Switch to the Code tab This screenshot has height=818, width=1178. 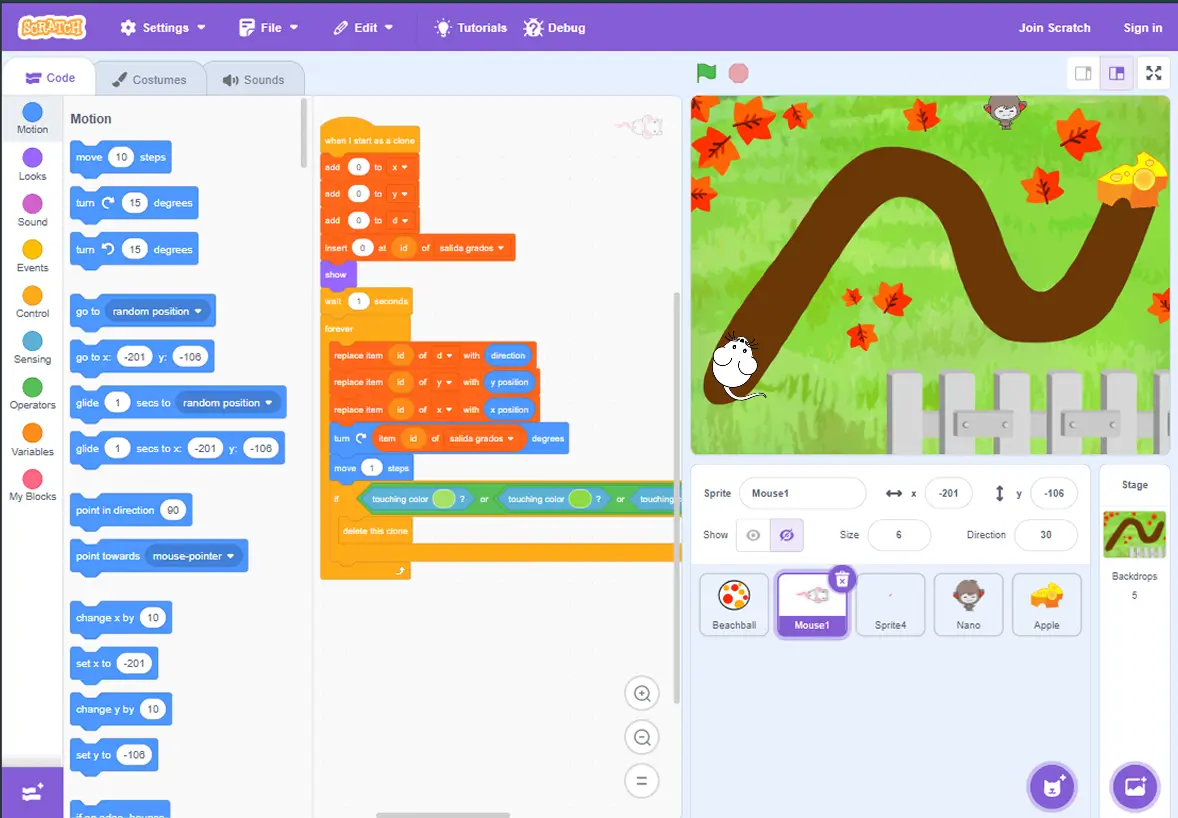(x=50, y=78)
